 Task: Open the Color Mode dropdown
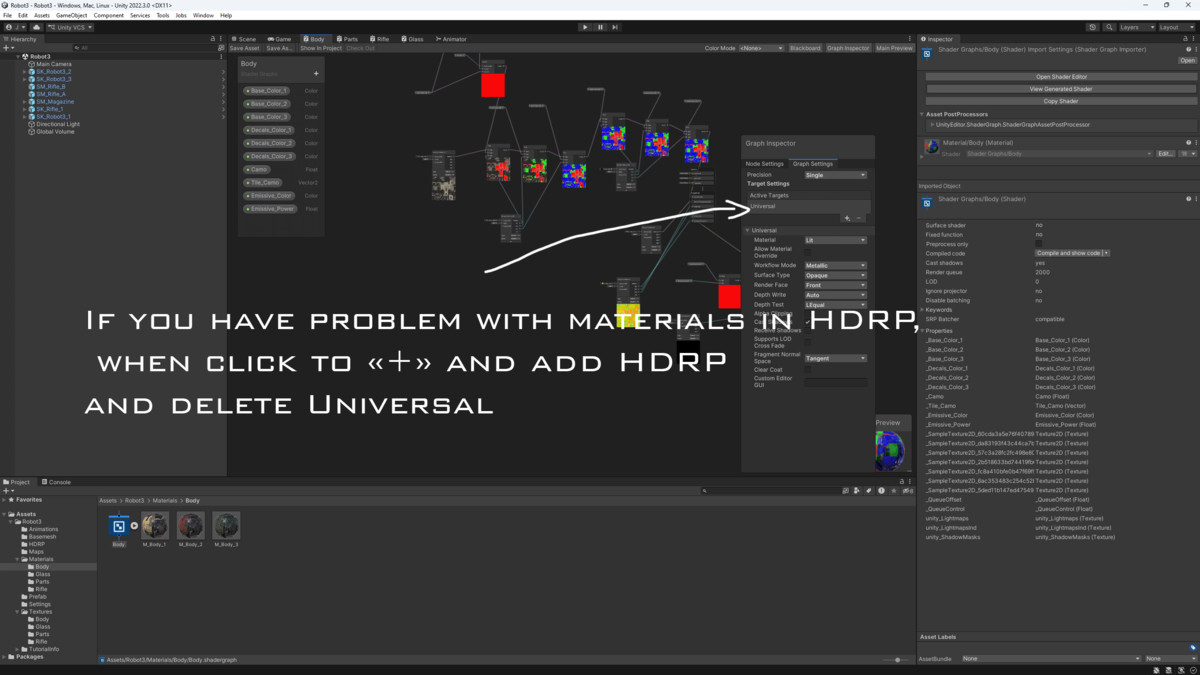pos(762,48)
